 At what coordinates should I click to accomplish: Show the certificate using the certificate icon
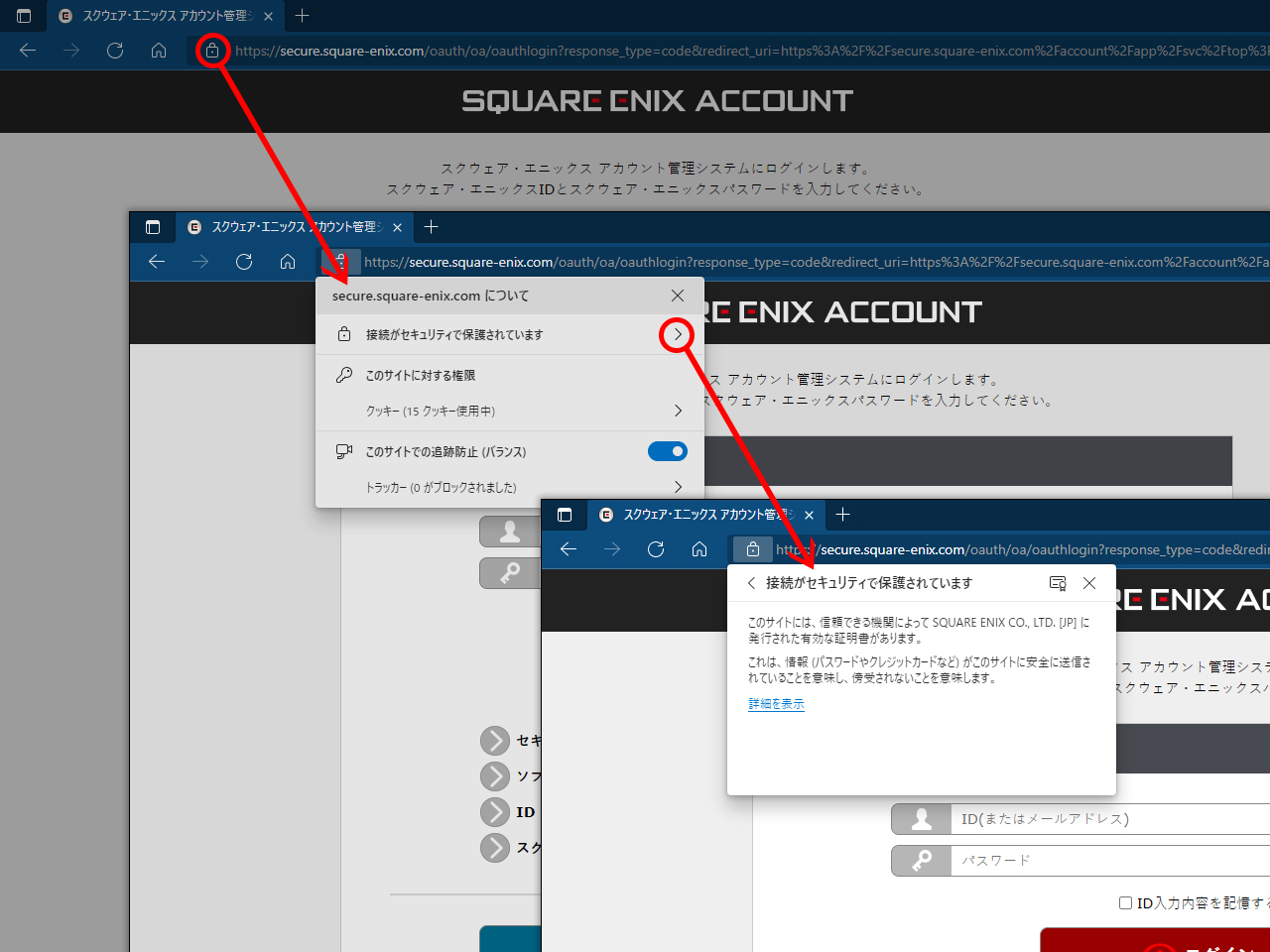1058,583
